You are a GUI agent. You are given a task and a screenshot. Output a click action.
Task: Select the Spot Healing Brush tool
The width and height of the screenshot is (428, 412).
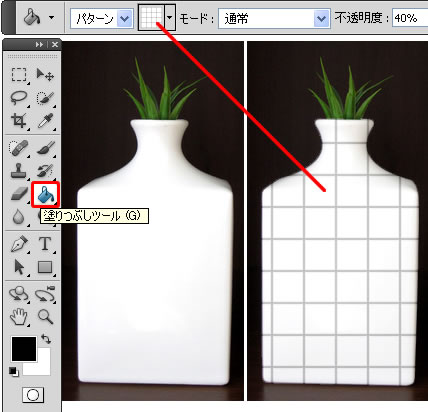19,148
